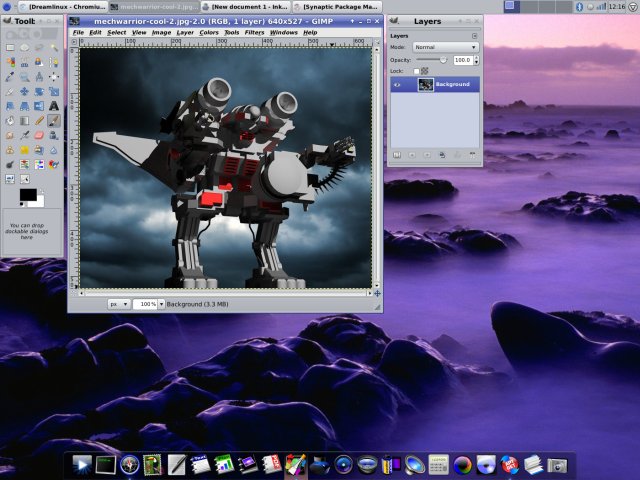
Task: Toggle the lock alpha channel icon
Action: [424, 71]
